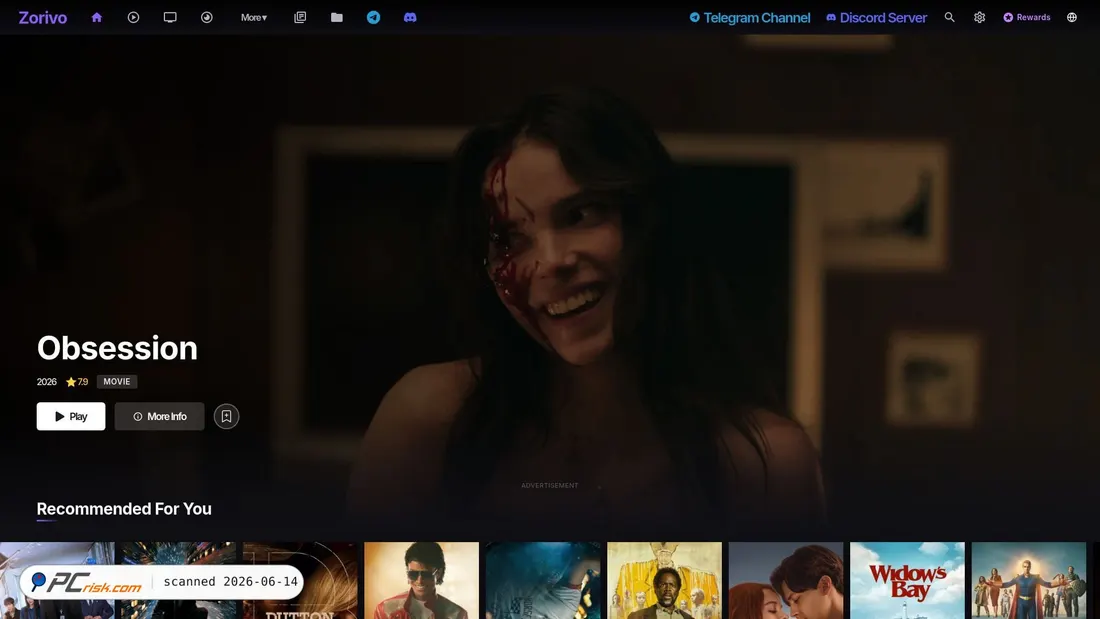Click the 7.9 star rating

(77, 382)
